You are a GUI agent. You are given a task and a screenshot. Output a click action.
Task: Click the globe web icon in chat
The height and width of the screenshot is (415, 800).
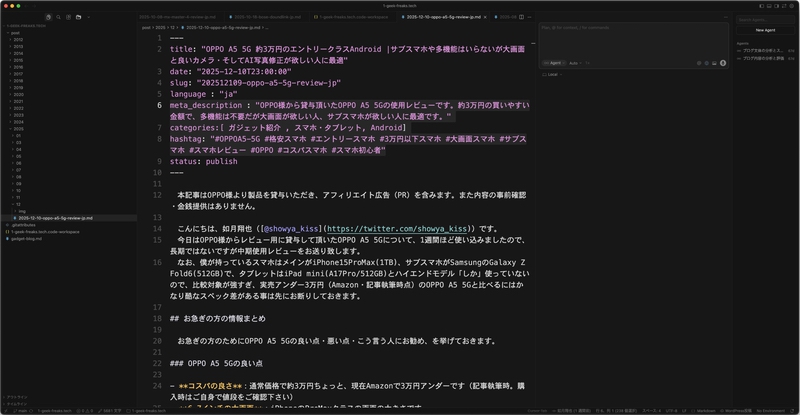[x=707, y=63]
